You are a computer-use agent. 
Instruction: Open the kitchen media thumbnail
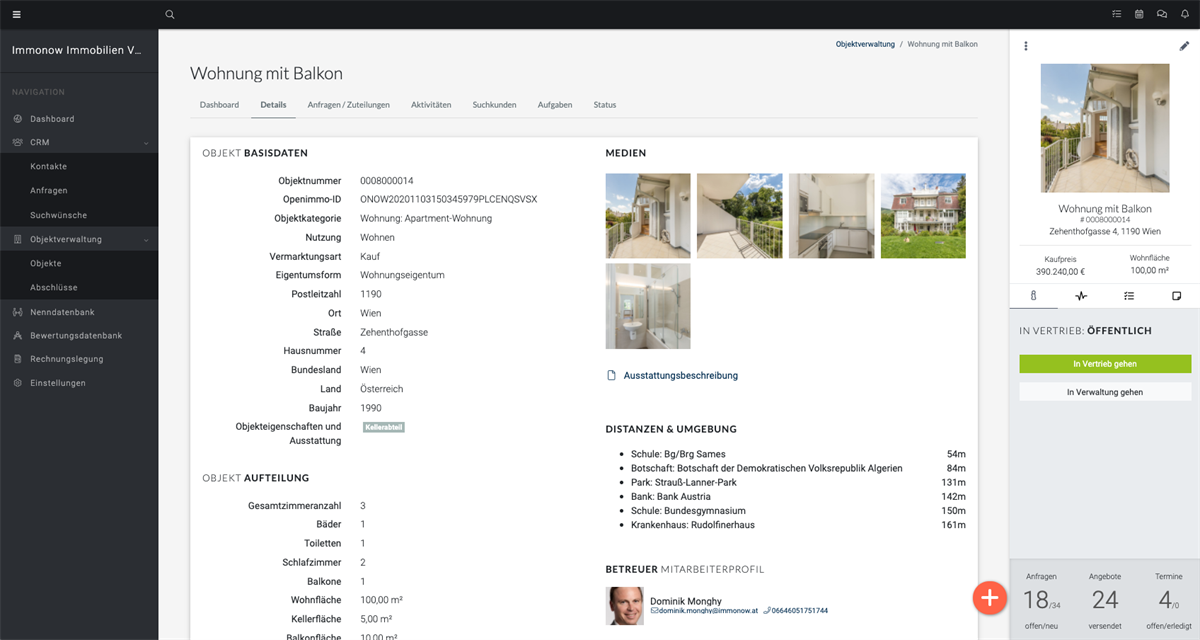click(831, 216)
